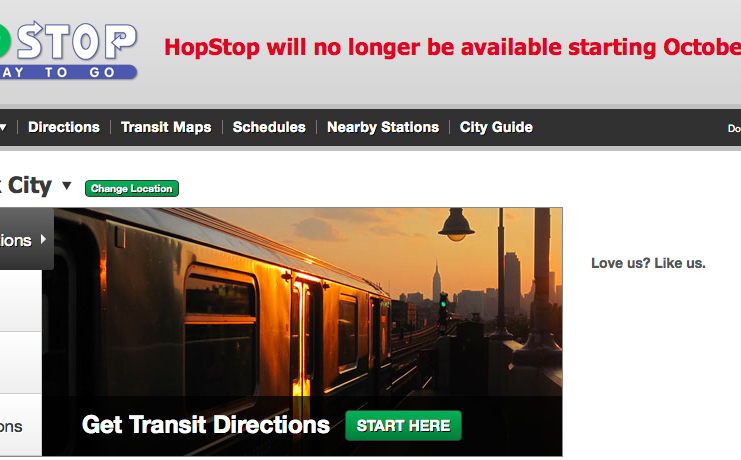Screen dimensions: 741x460
Task: Click the green Change Location button
Action: [x=132, y=189]
